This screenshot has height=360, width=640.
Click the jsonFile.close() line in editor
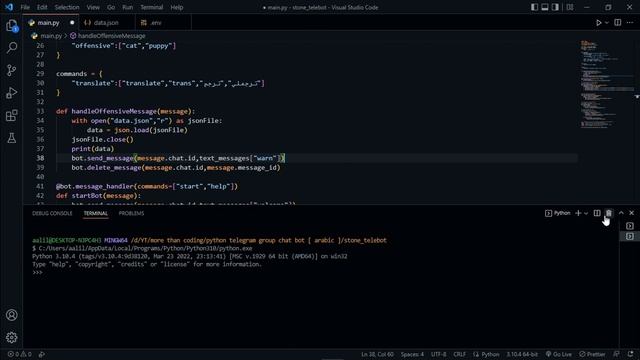pos(102,140)
